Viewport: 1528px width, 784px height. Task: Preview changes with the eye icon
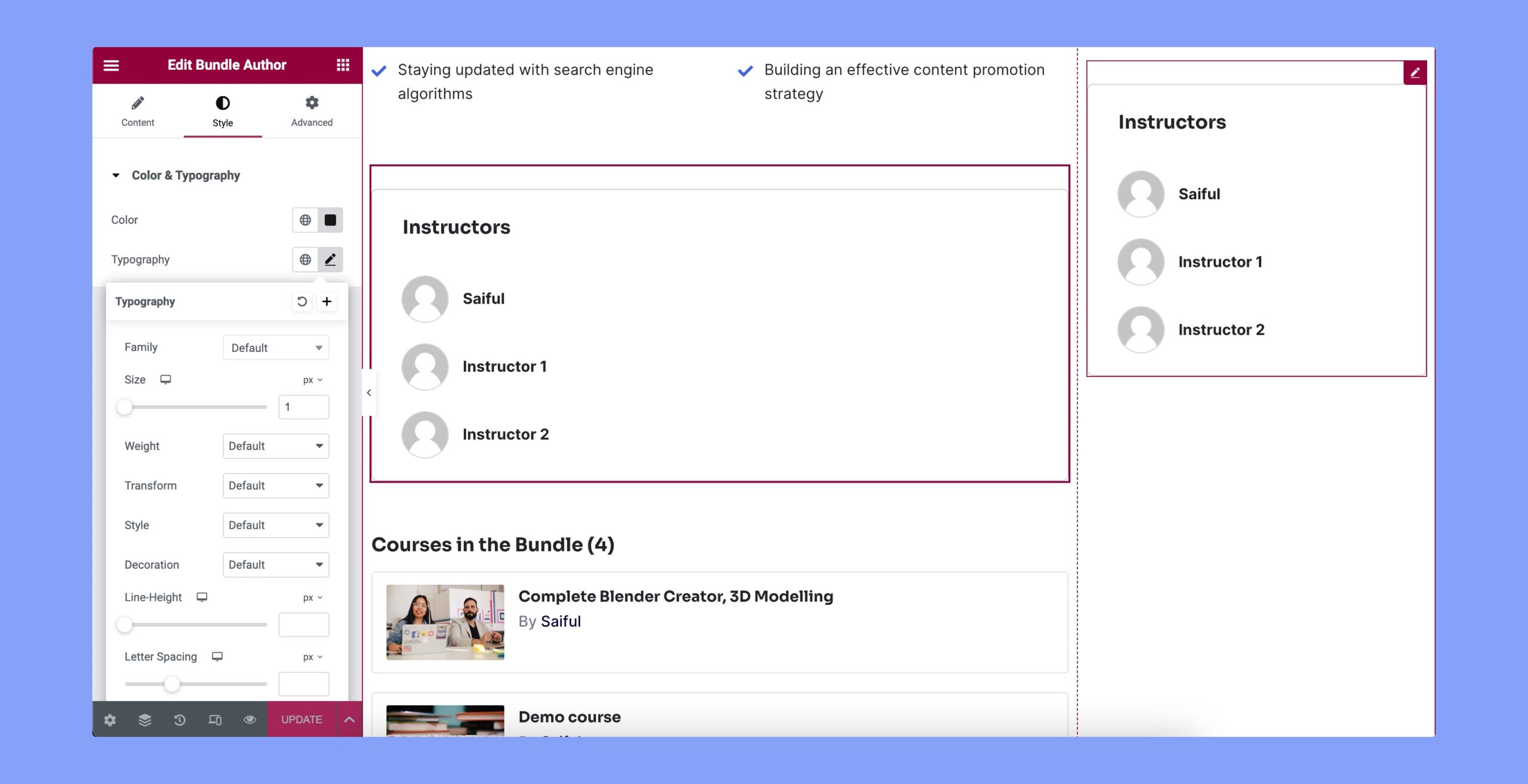click(x=249, y=720)
